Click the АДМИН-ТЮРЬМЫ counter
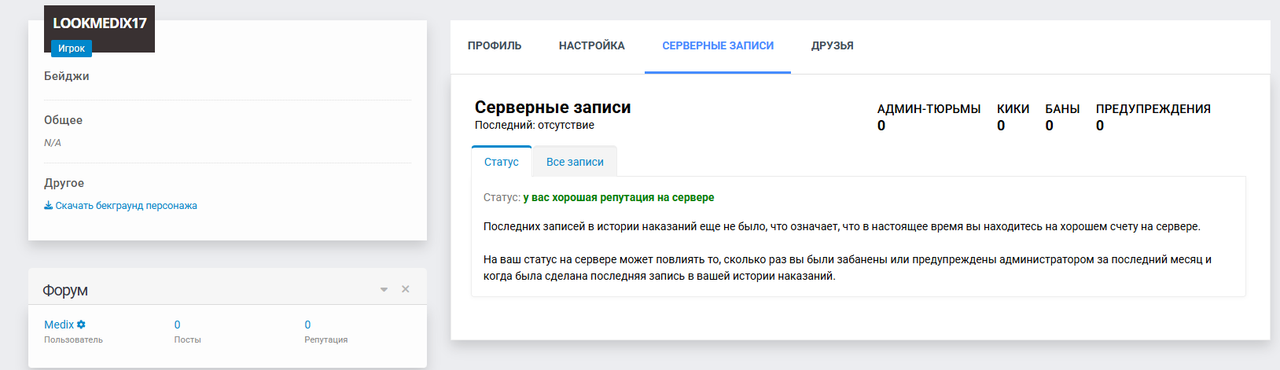1280x370 pixels. pyautogui.click(x=929, y=117)
